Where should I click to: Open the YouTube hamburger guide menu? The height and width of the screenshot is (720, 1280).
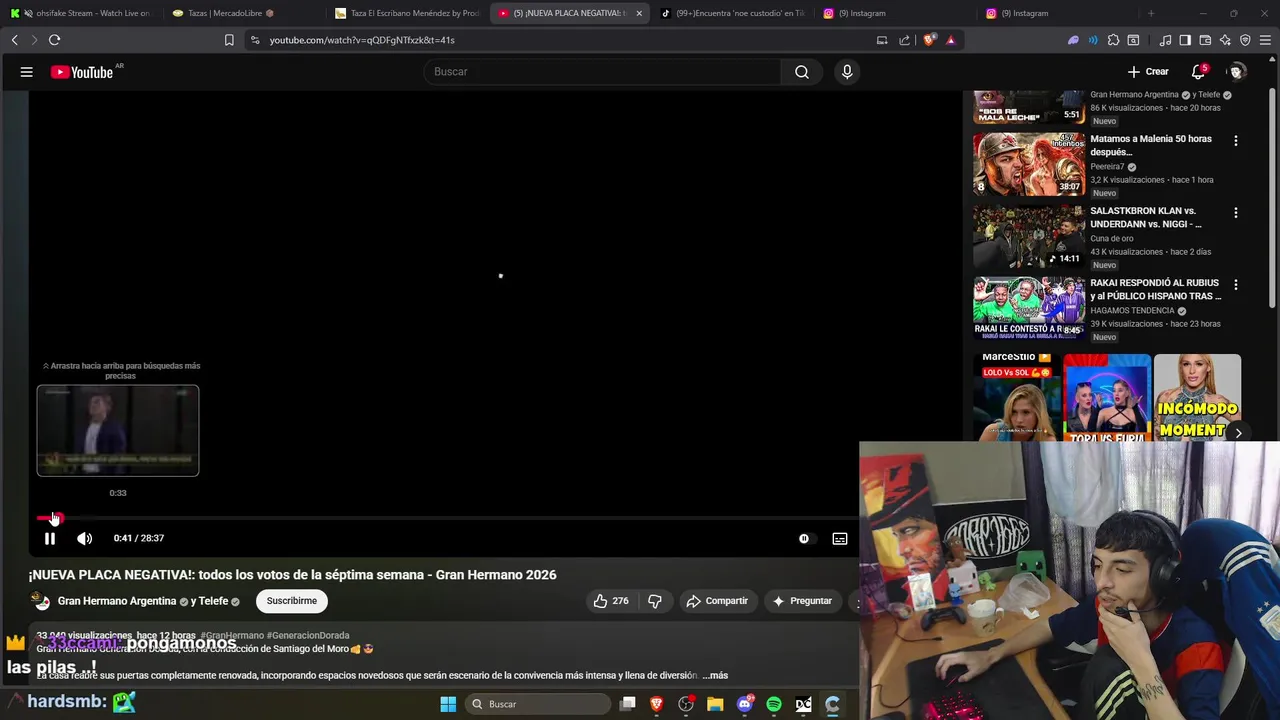pyautogui.click(x=27, y=72)
